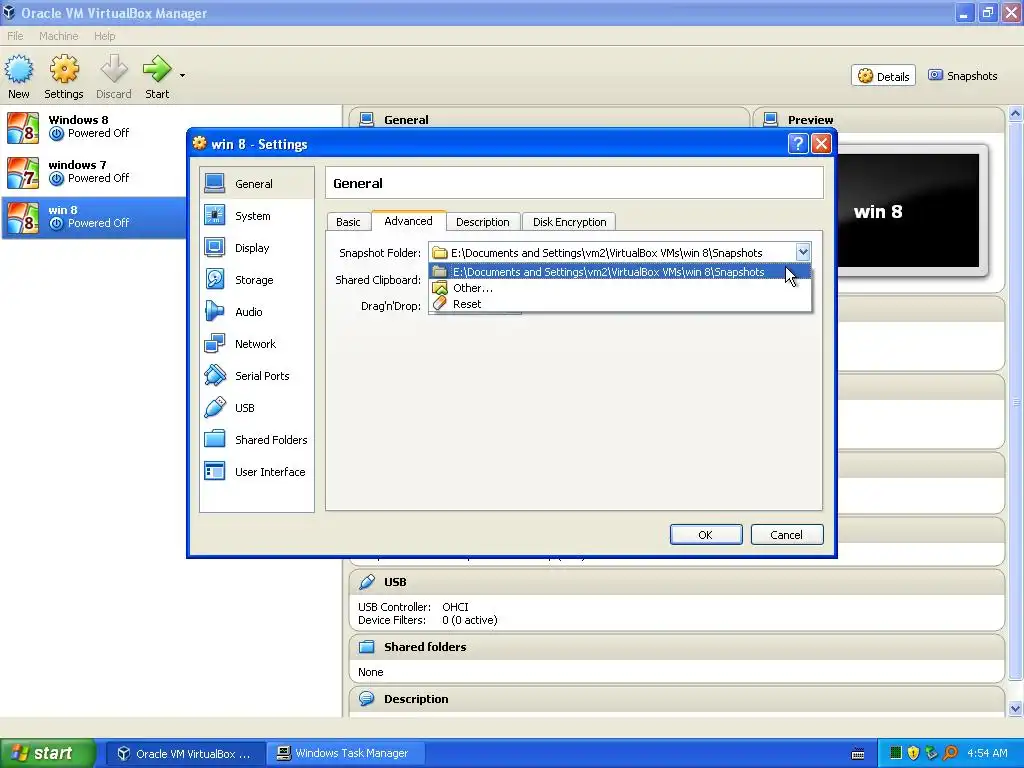Screen dimensions: 1024x768
Task: Open the Help menu
Action: [x=104, y=36]
